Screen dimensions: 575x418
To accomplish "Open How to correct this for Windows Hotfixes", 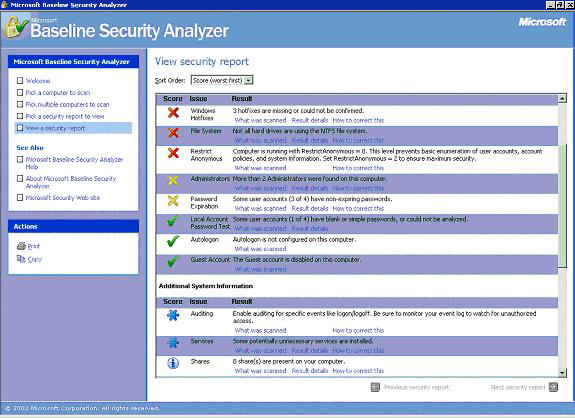I will 358,120.
